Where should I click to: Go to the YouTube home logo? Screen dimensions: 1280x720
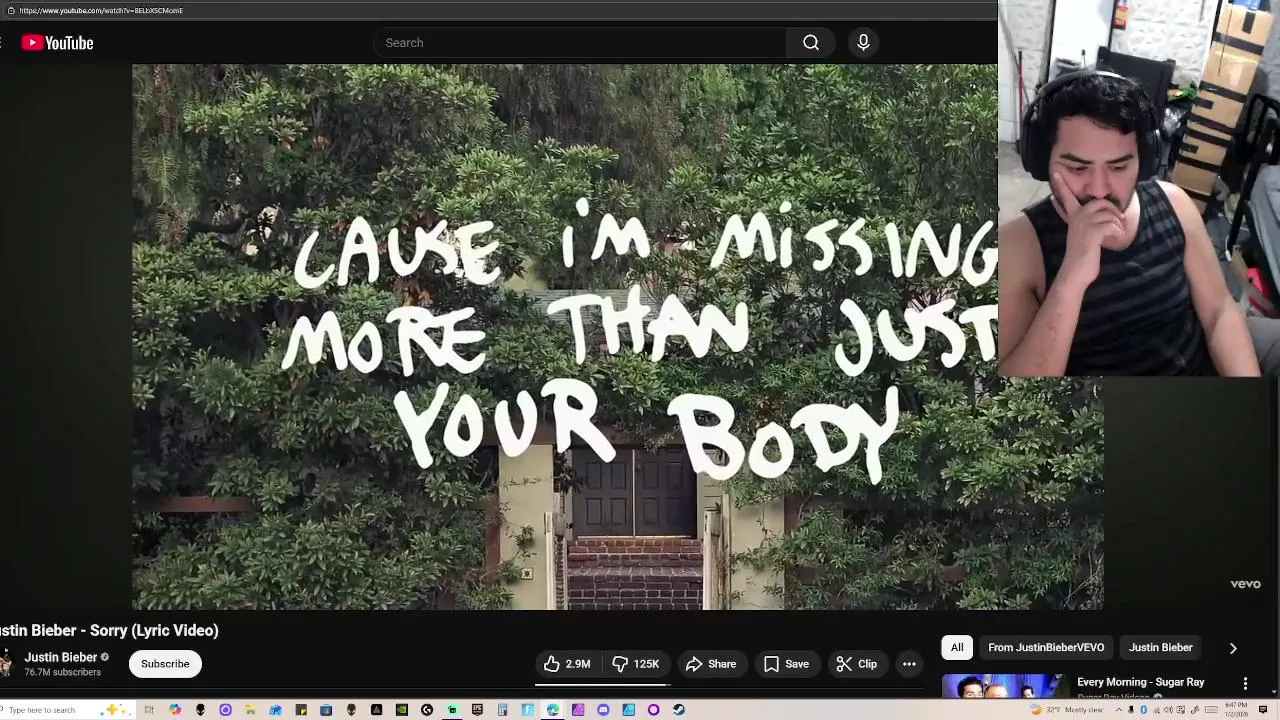click(57, 43)
